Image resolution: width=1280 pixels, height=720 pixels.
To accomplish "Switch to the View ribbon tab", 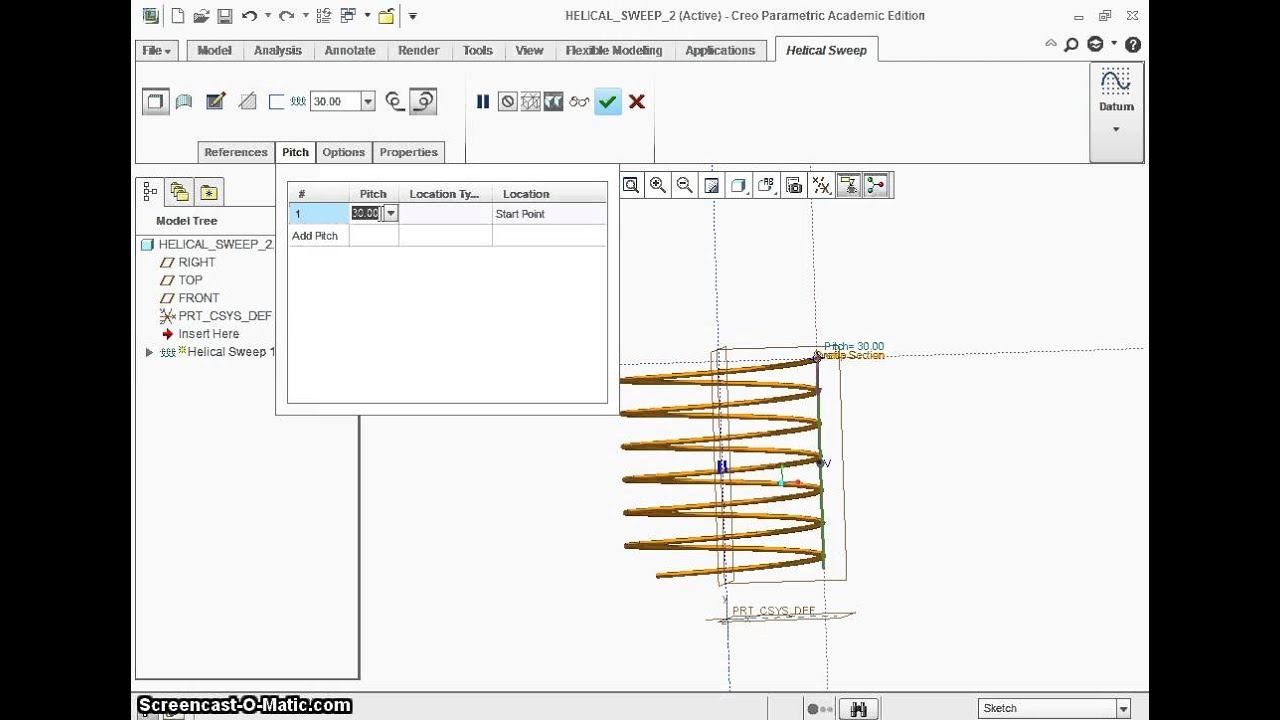I will (x=529, y=50).
